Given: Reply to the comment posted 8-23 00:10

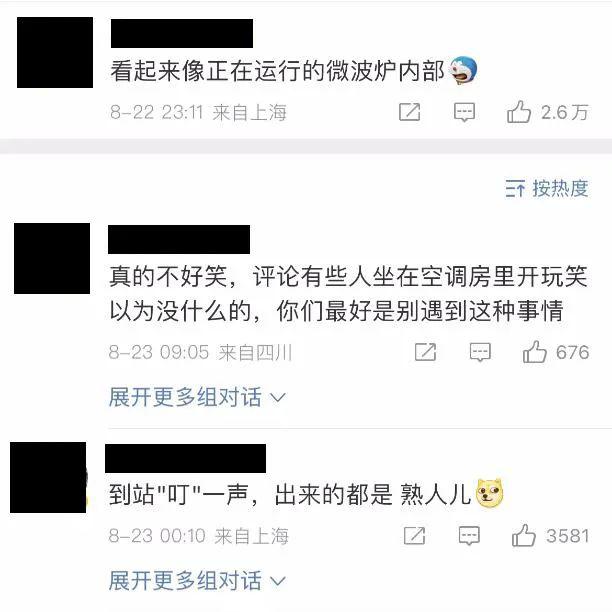Looking at the screenshot, I should [x=469, y=536].
